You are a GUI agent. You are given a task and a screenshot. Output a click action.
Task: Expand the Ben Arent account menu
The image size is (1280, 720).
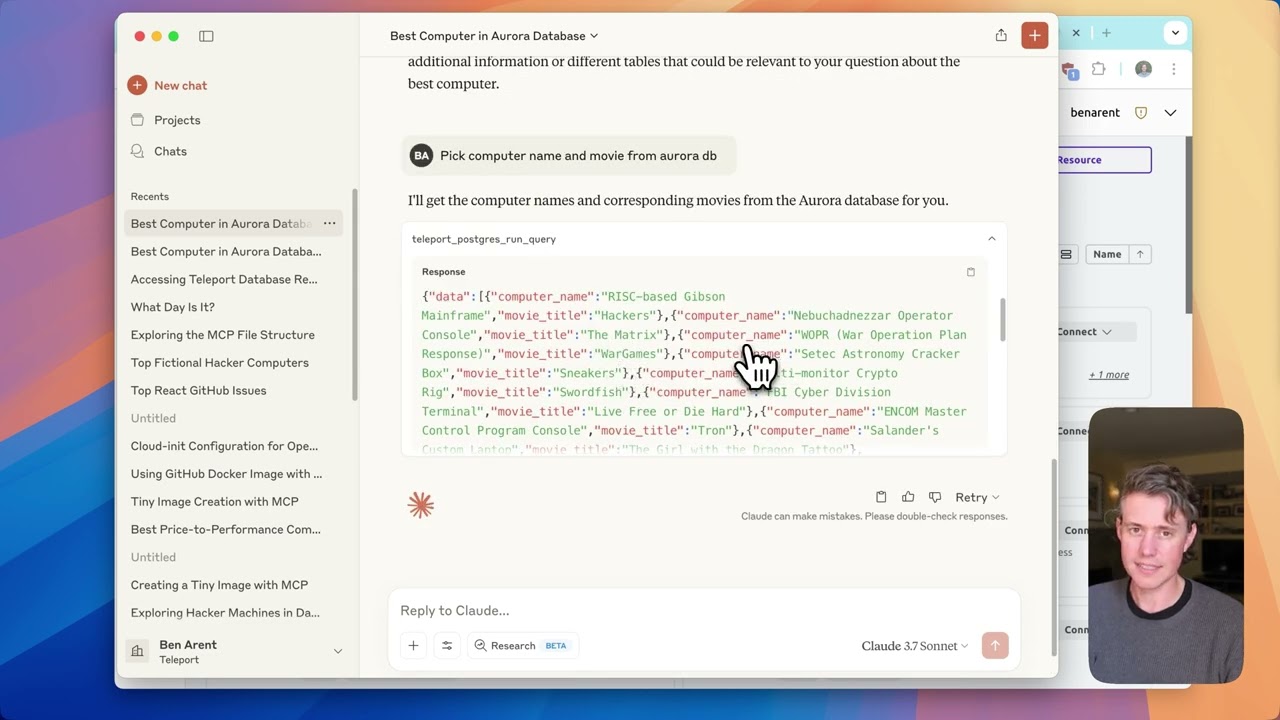coord(337,651)
